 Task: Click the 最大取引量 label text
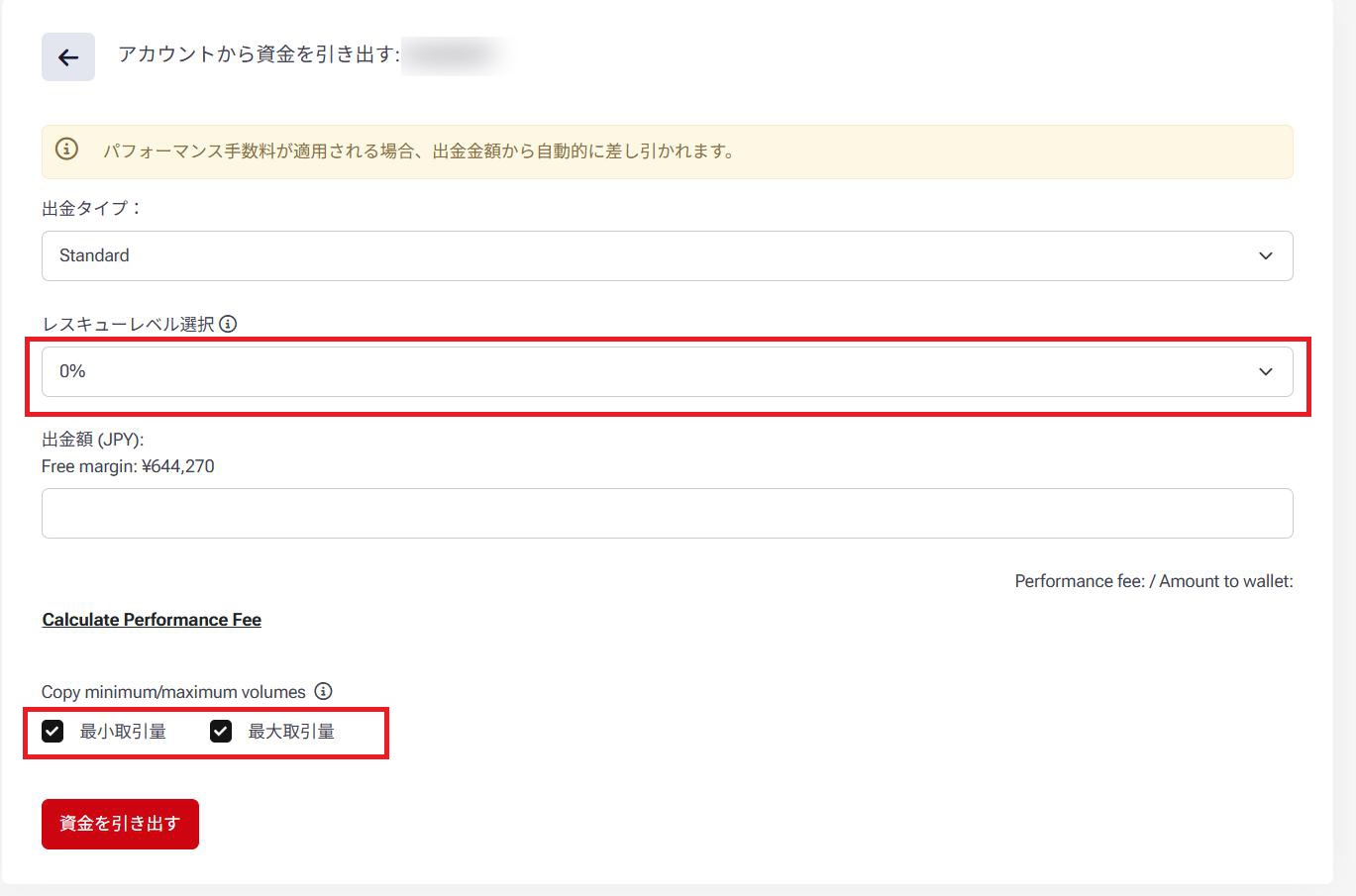[x=291, y=732]
